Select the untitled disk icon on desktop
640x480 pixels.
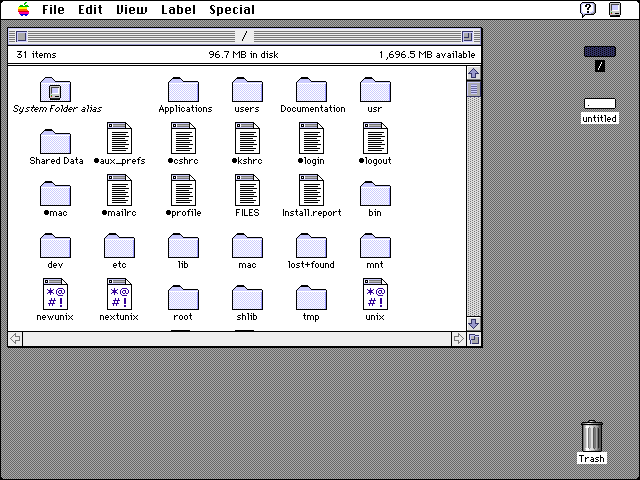[x=600, y=103]
